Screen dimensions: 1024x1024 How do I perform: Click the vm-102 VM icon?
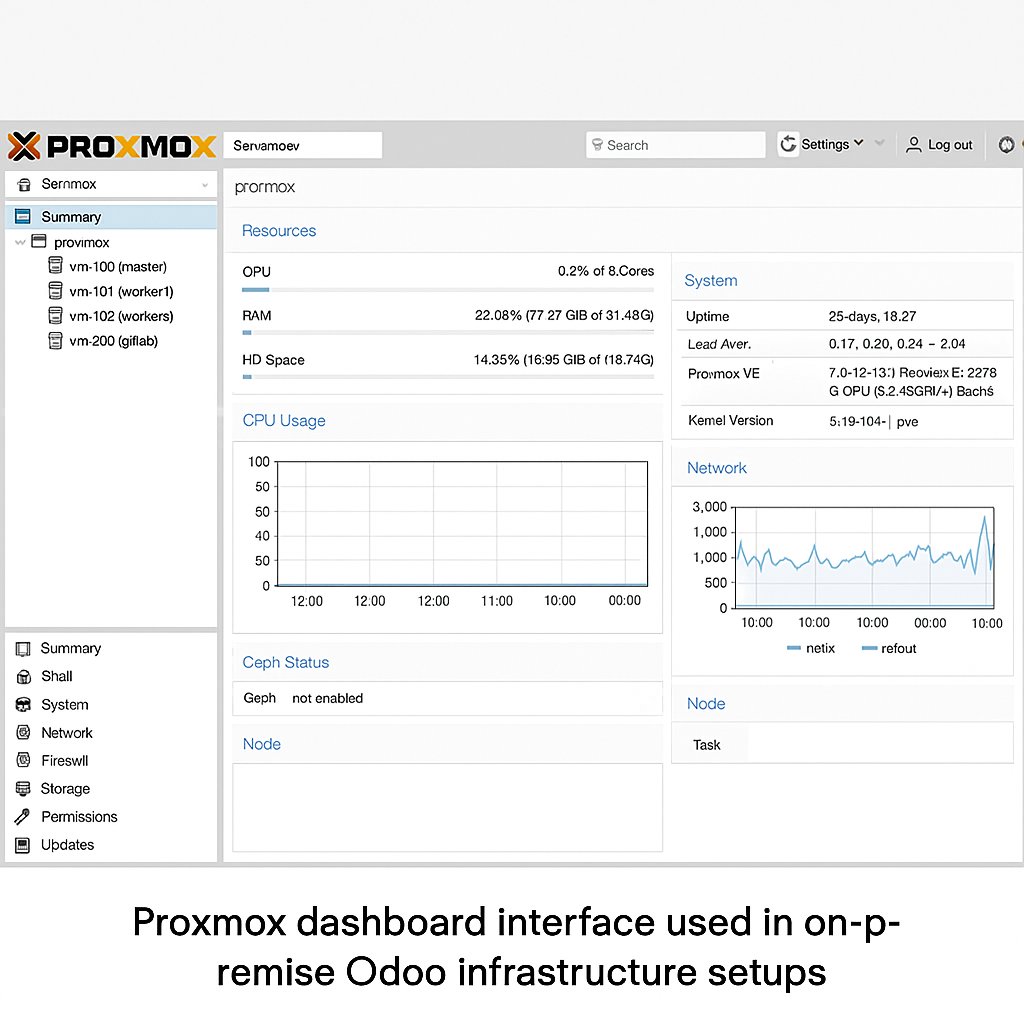[x=56, y=315]
